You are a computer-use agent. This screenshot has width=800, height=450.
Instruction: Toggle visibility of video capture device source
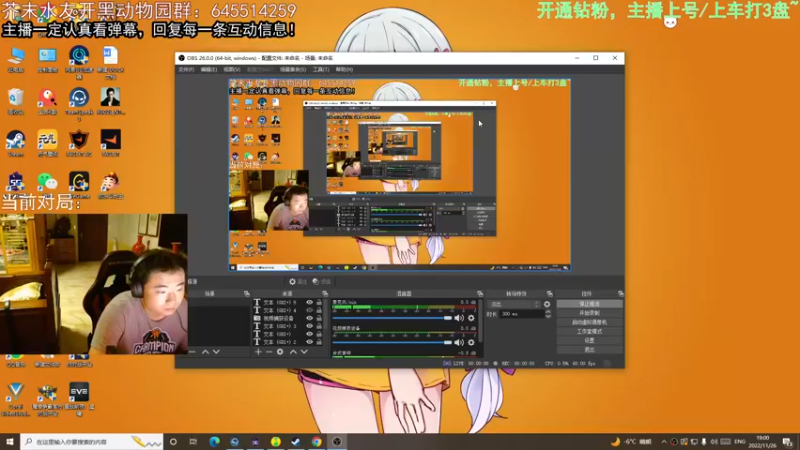[x=309, y=318]
